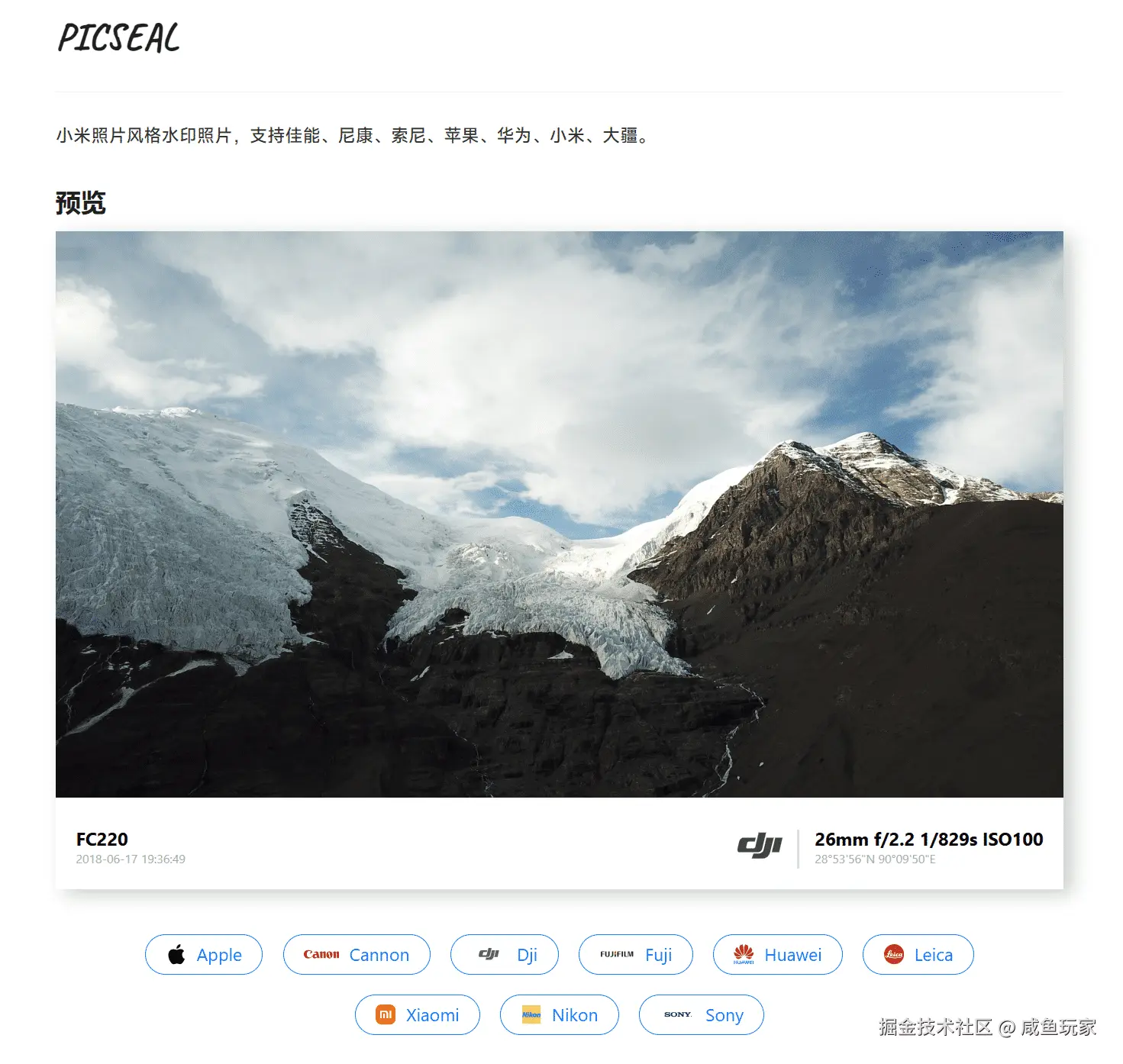Image resolution: width=1123 pixels, height=1064 pixels.
Task: Click the glacier mountain preview photo
Action: 560,514
